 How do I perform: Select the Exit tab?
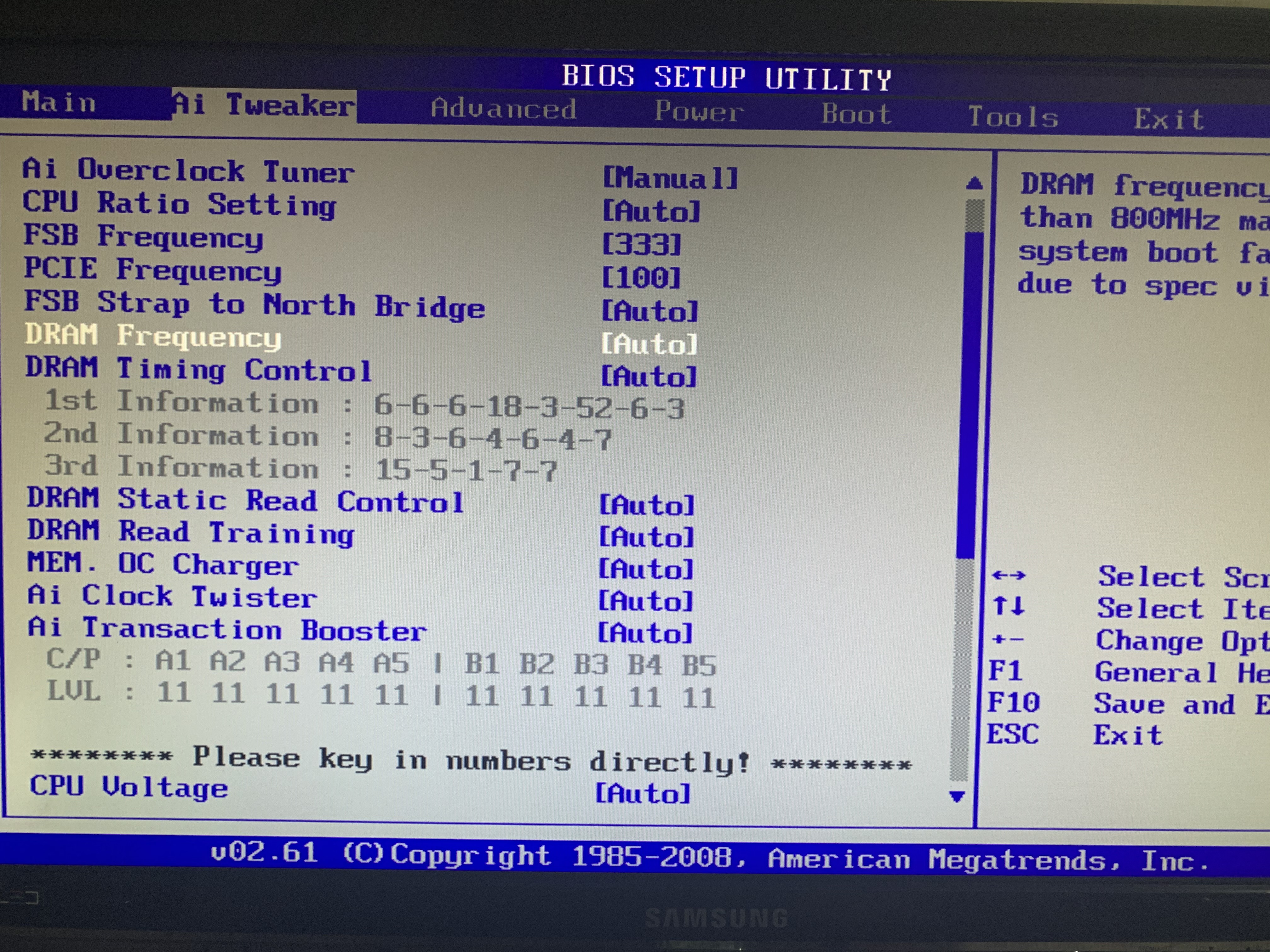click(x=1169, y=119)
